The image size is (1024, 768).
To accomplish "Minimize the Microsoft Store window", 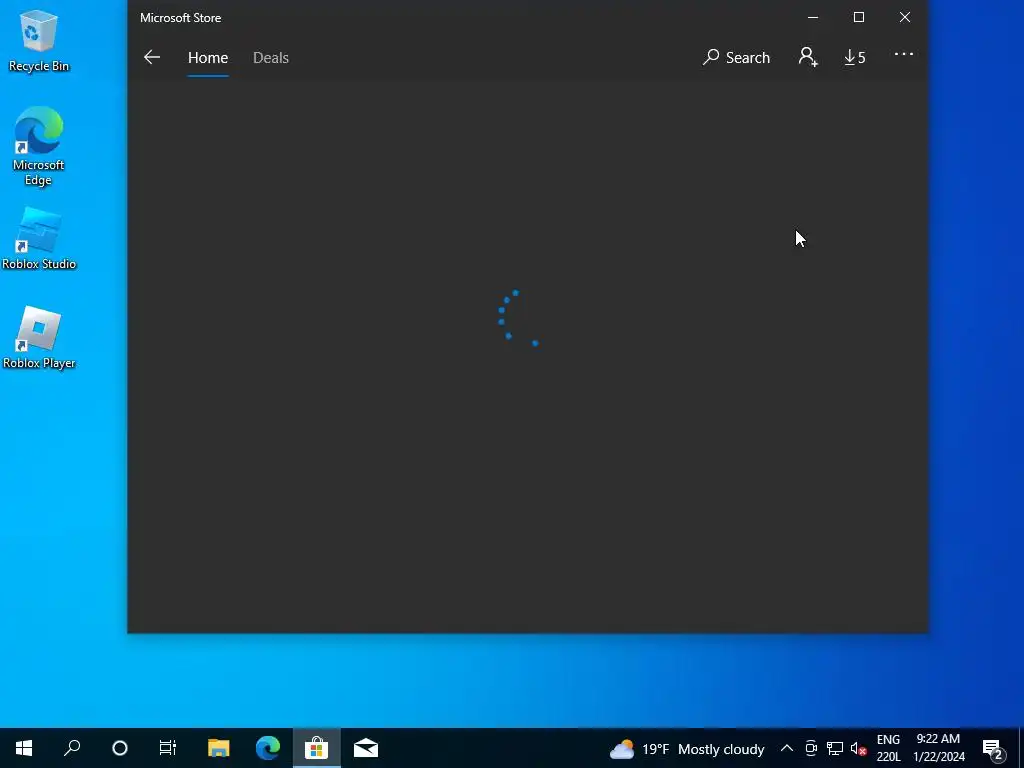I will click(x=813, y=18).
